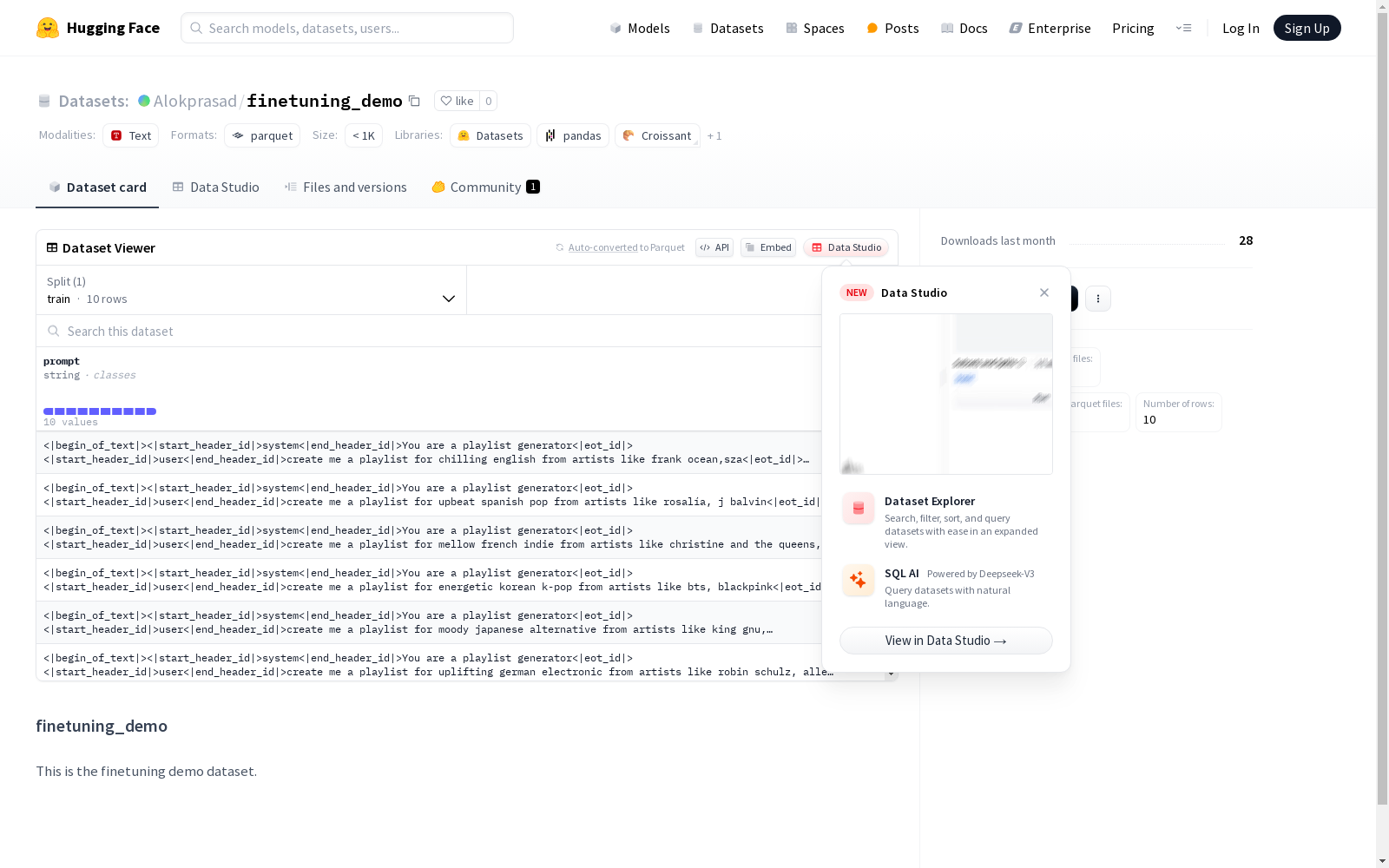Copy the dataset name with the copy icon

coord(415,102)
